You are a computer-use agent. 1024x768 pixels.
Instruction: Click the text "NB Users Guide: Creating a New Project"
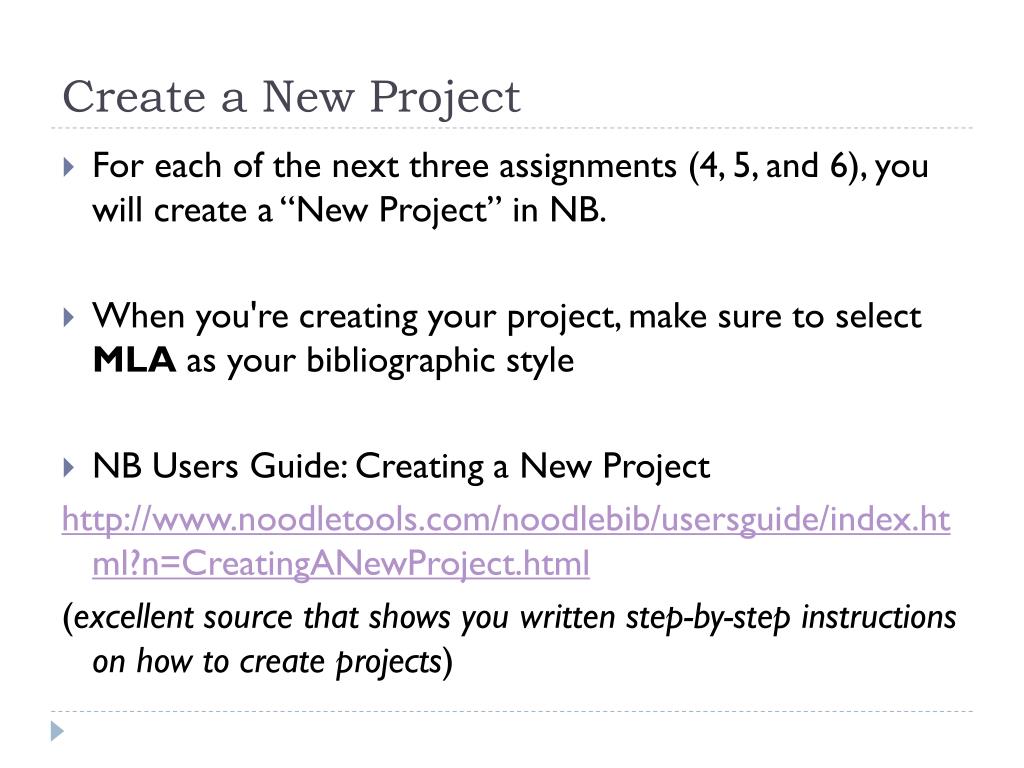[401, 467]
